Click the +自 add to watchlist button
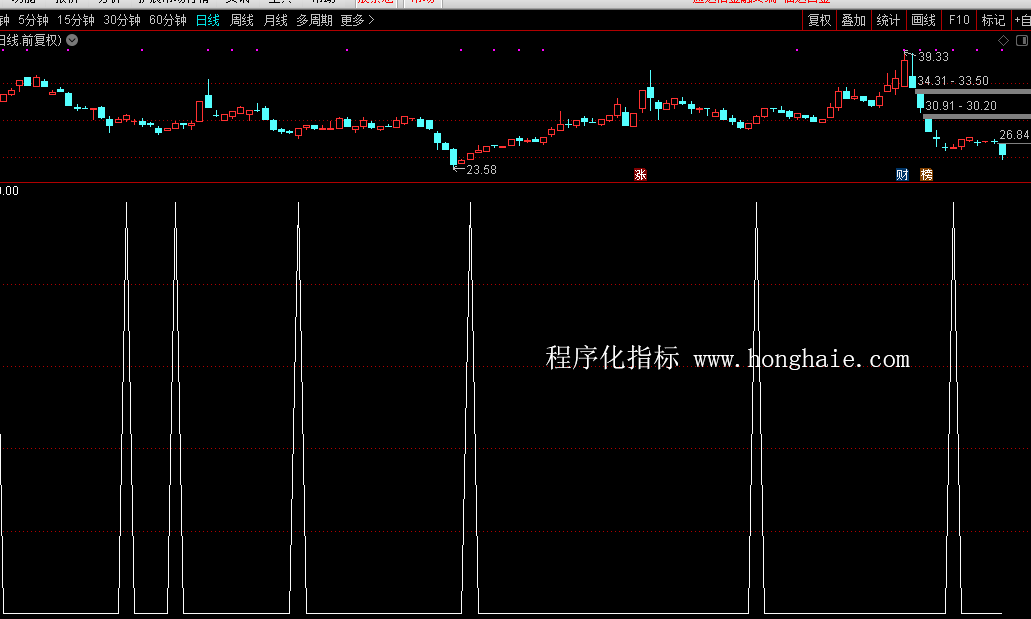Image resolution: width=1031 pixels, height=619 pixels. tap(1021, 20)
